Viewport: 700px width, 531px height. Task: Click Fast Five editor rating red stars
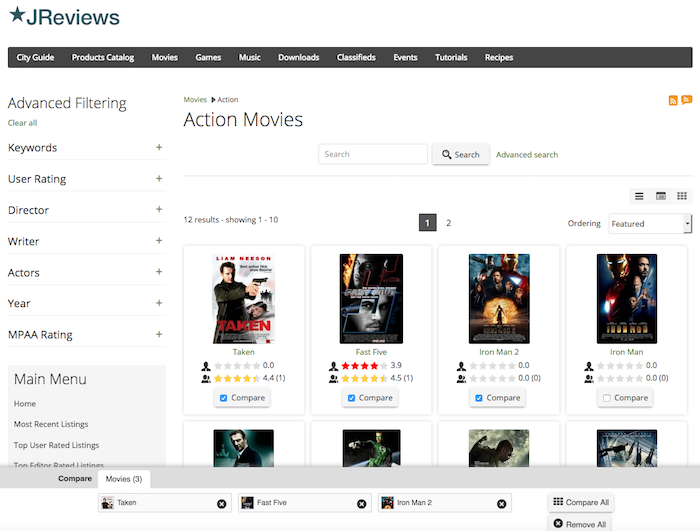pyautogui.click(x=364, y=366)
